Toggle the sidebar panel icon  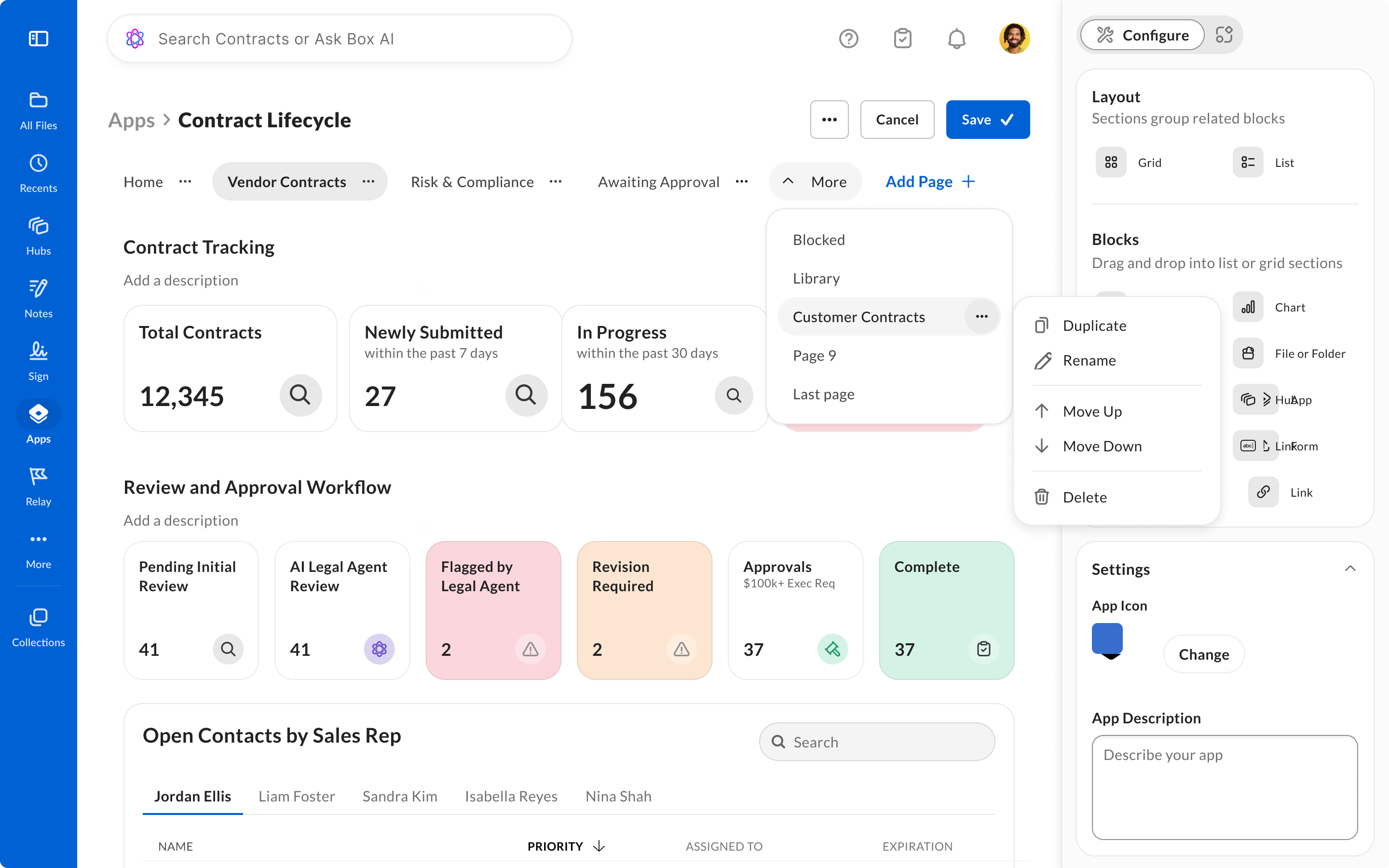tap(39, 39)
